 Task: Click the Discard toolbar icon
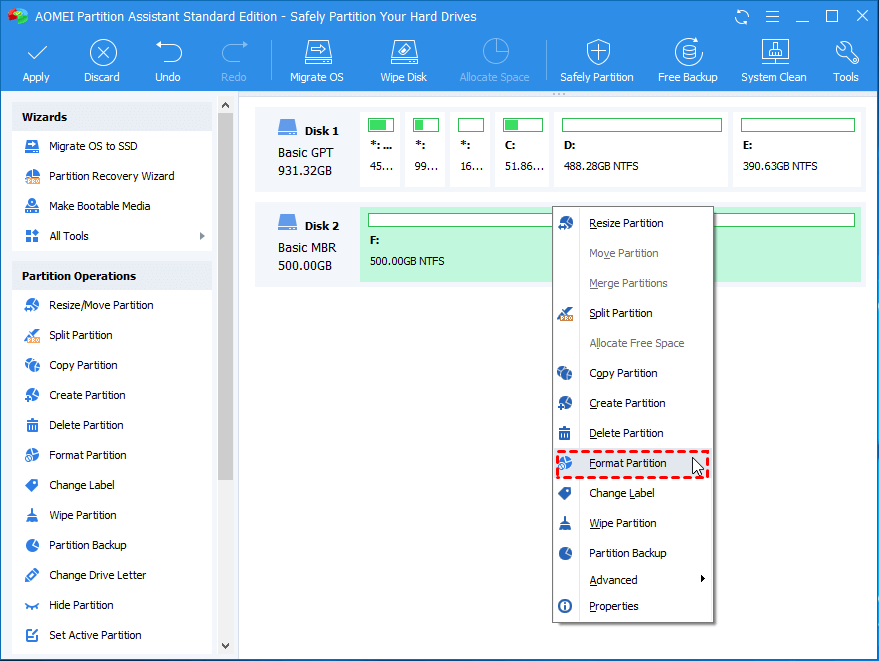point(102,60)
